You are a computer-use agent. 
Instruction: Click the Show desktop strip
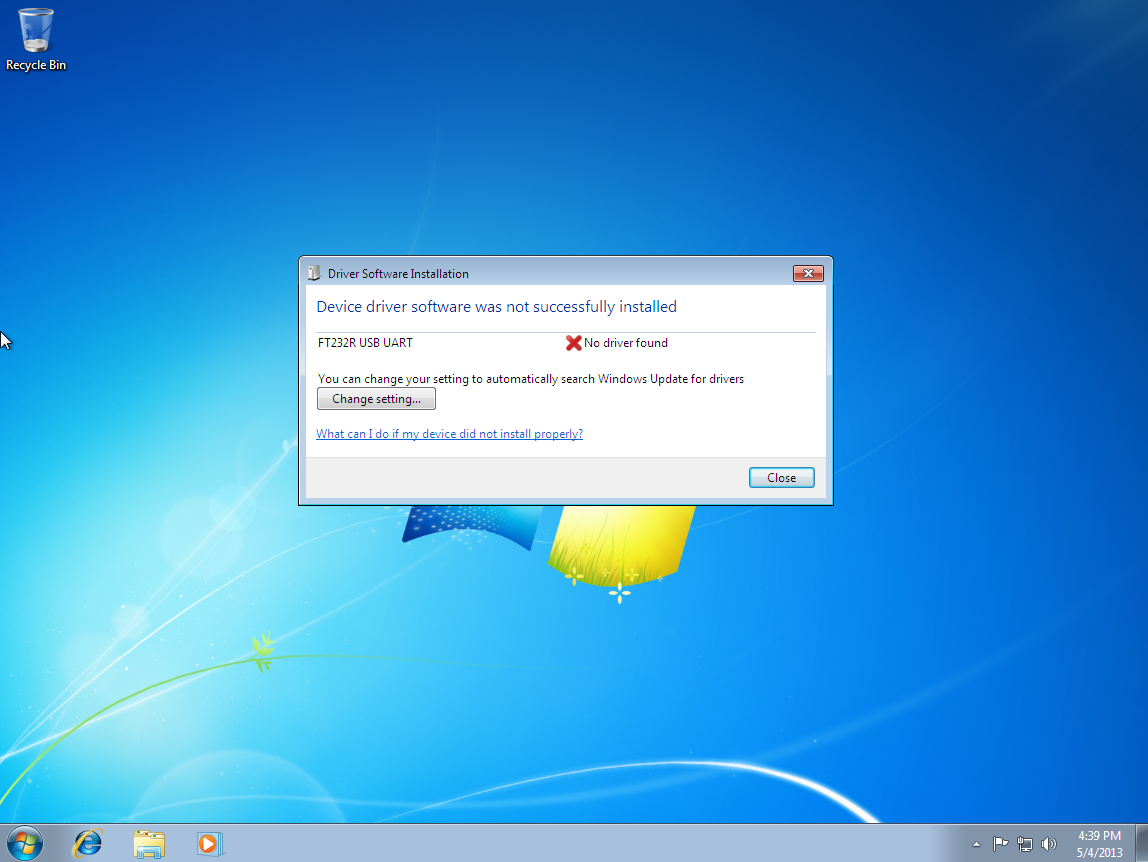point(1141,844)
